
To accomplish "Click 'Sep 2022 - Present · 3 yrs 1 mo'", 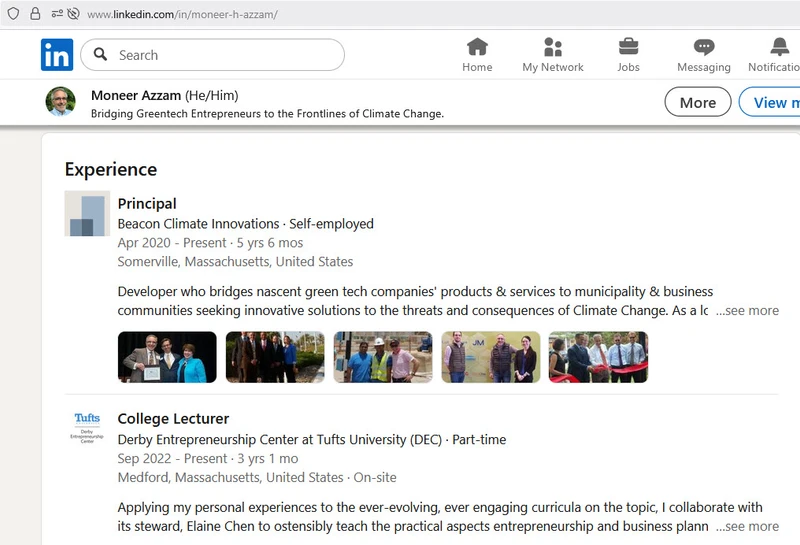I will 208,459.
